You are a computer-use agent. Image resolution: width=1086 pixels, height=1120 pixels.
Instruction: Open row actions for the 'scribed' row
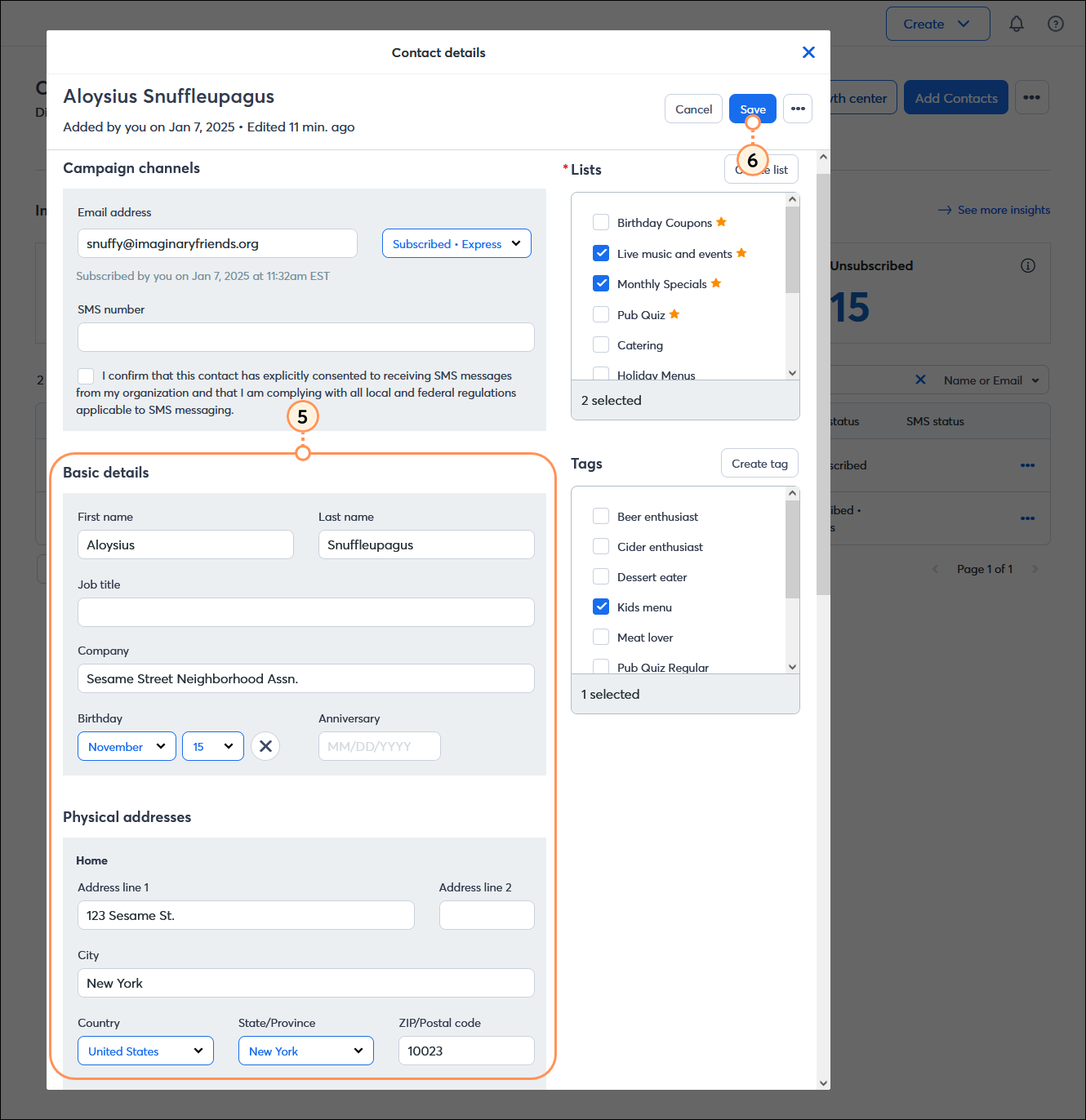point(1027,465)
